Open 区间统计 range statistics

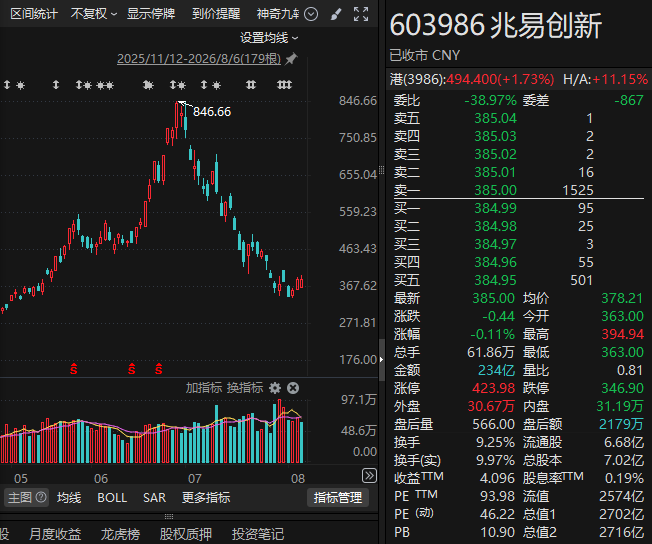(33, 14)
